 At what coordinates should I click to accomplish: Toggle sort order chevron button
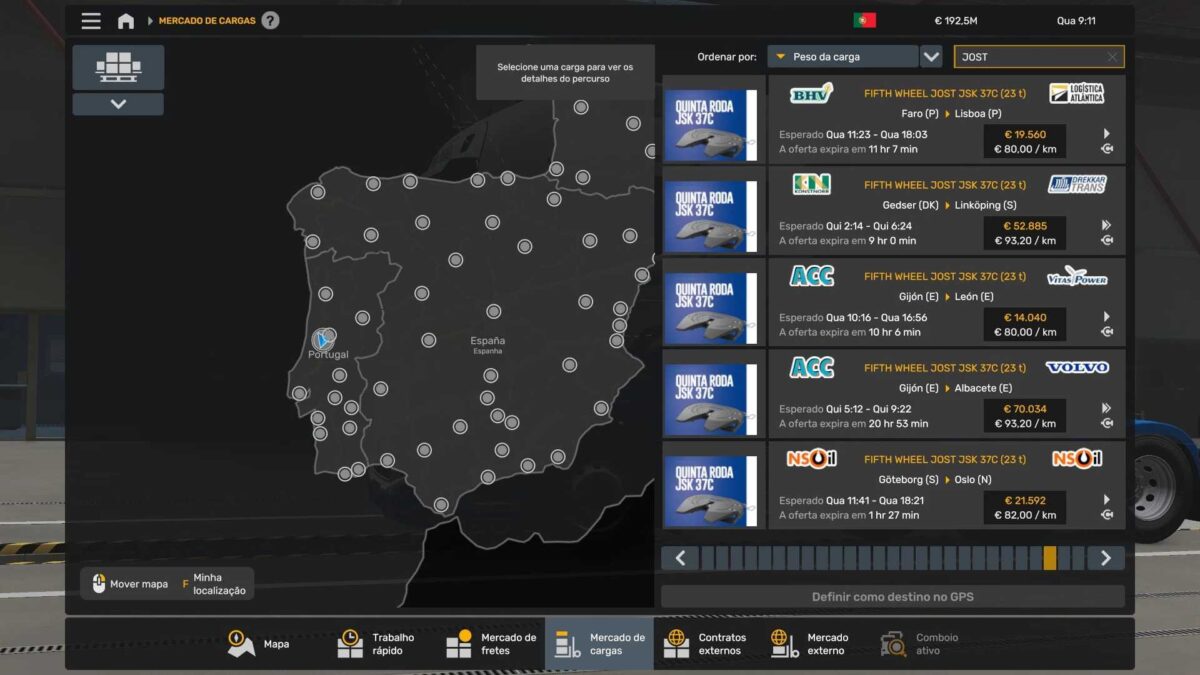click(931, 57)
